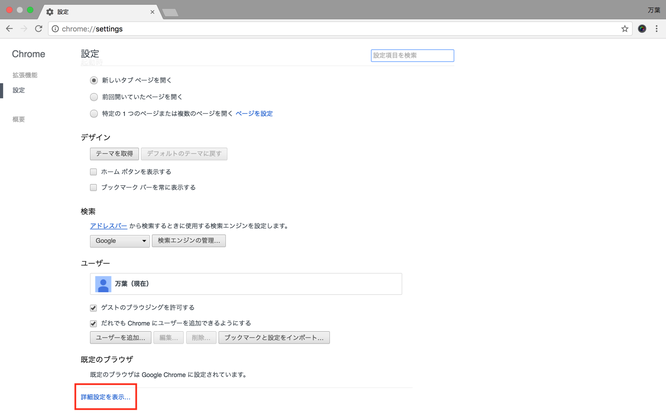
Task: Open the Chrome three-dot menu
Action: (x=657, y=29)
